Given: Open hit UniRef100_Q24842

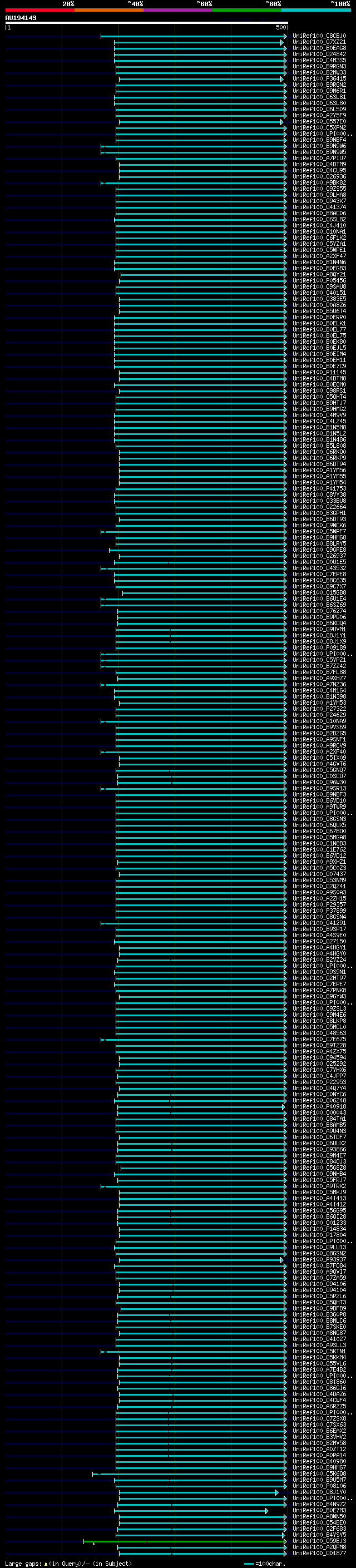Looking at the screenshot, I should pos(319,54).
